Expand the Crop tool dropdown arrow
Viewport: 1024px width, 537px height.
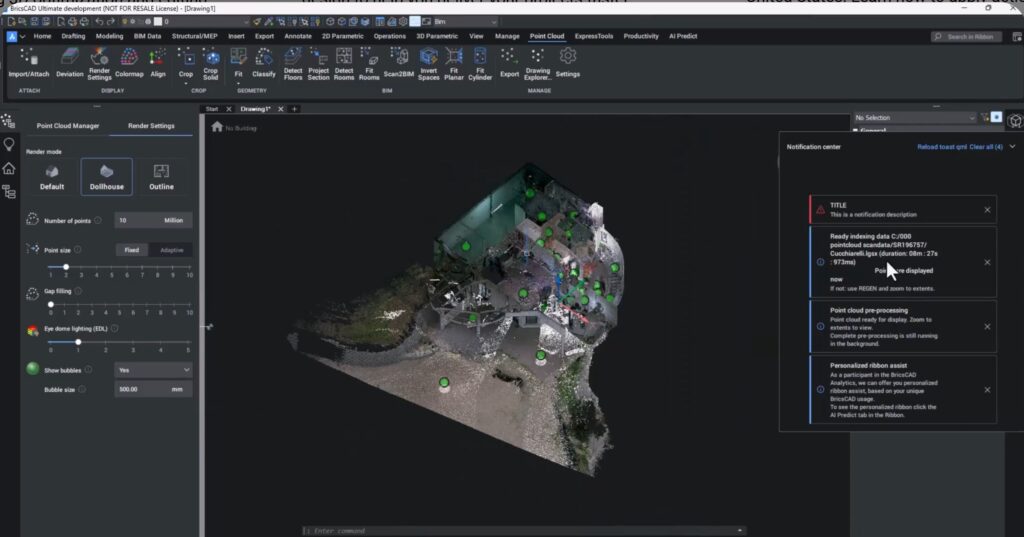186,84
